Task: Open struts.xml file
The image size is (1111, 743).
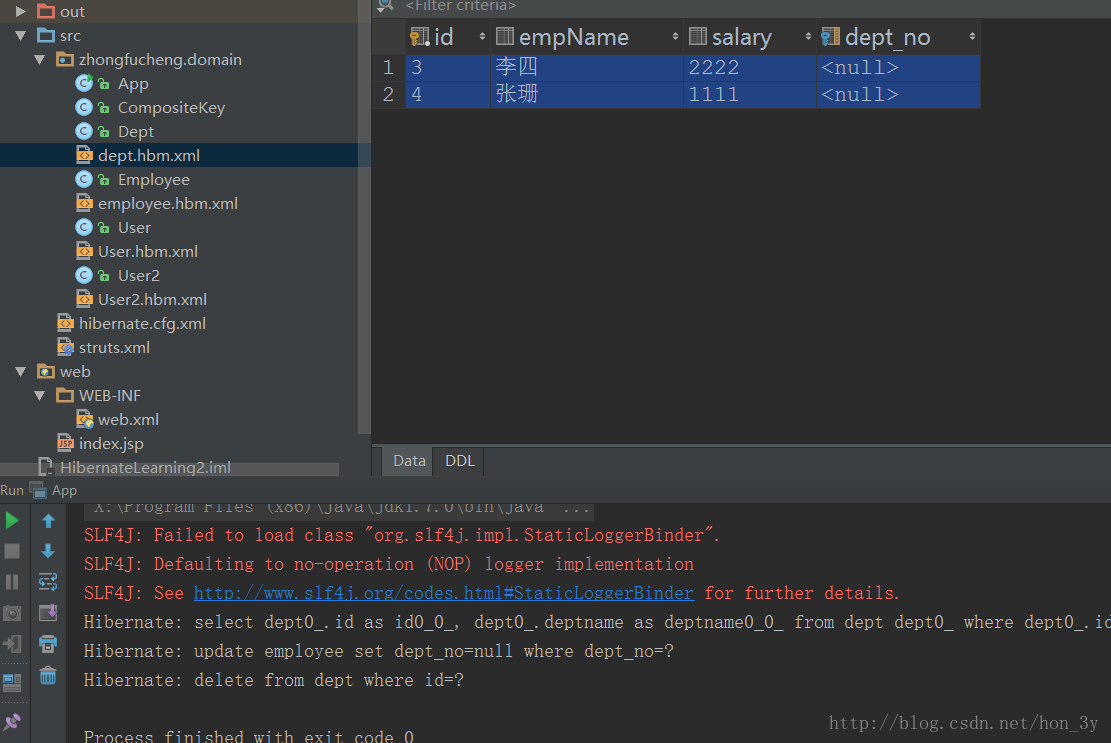Action: click(114, 348)
